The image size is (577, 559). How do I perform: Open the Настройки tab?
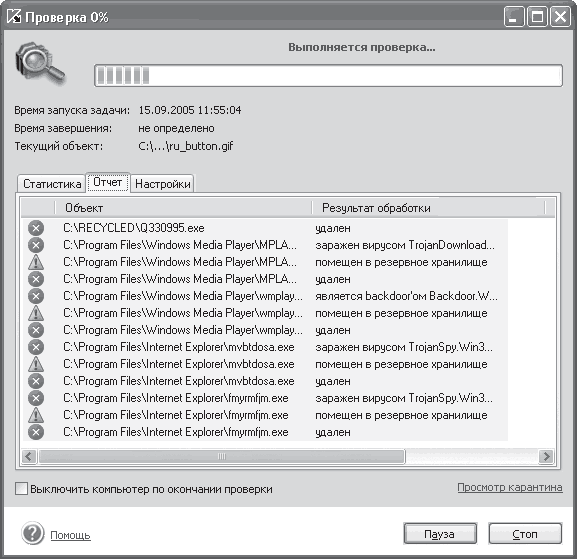(162, 184)
